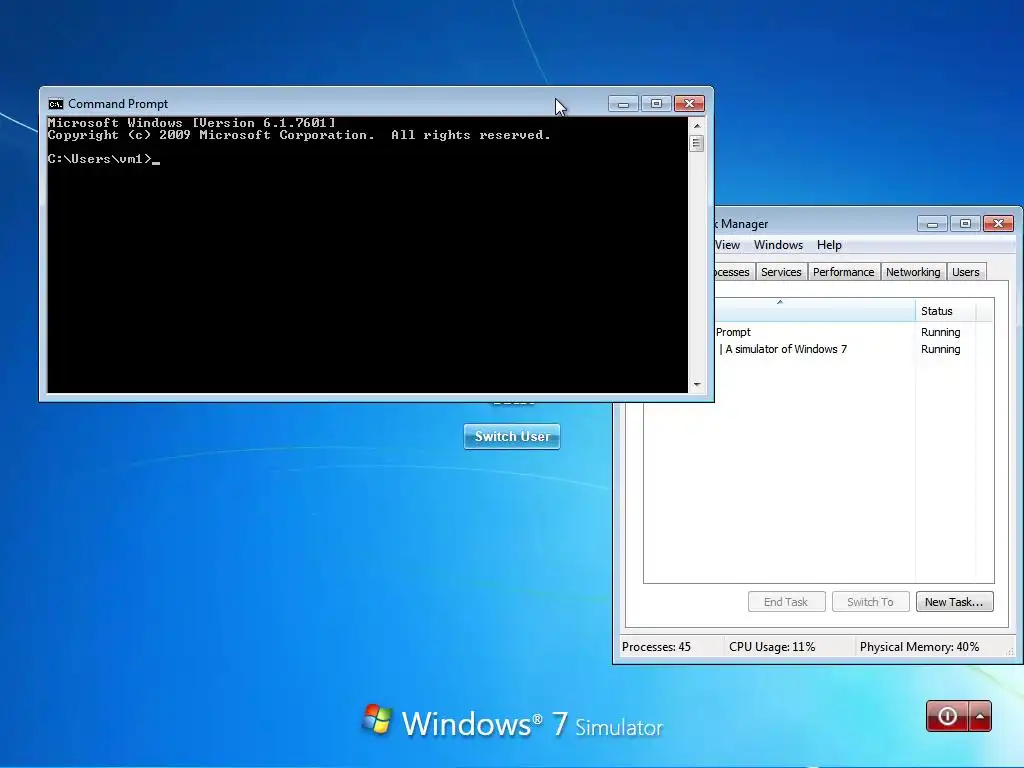Screen dimensions: 1024x768
Task: Click the Switch To button
Action: [x=871, y=601]
